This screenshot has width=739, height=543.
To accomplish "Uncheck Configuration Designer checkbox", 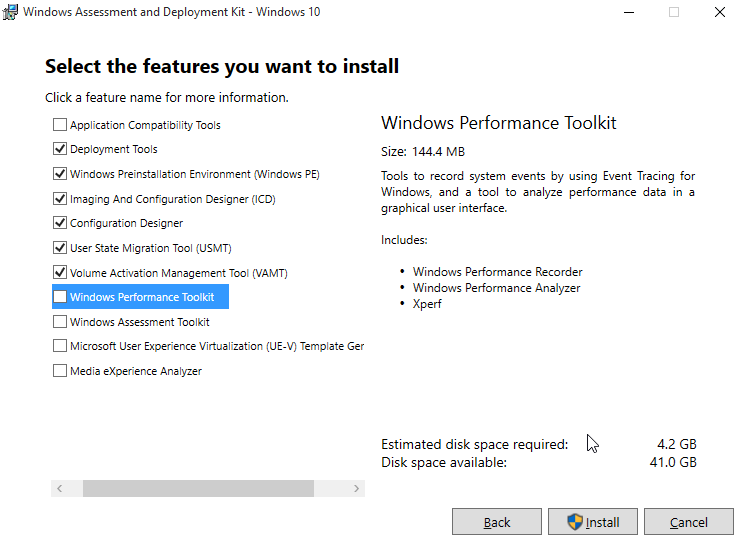I will point(60,223).
